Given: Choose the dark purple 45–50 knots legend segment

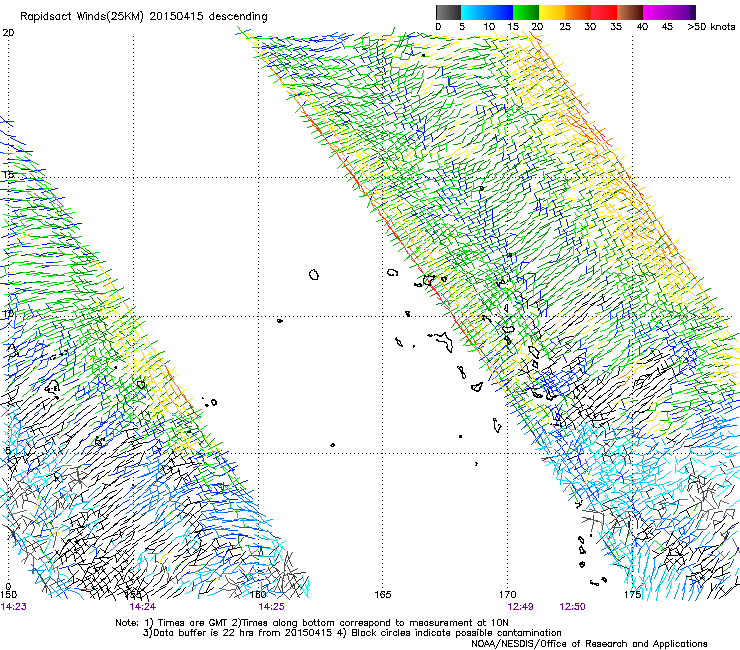Looking at the screenshot, I should [682, 12].
